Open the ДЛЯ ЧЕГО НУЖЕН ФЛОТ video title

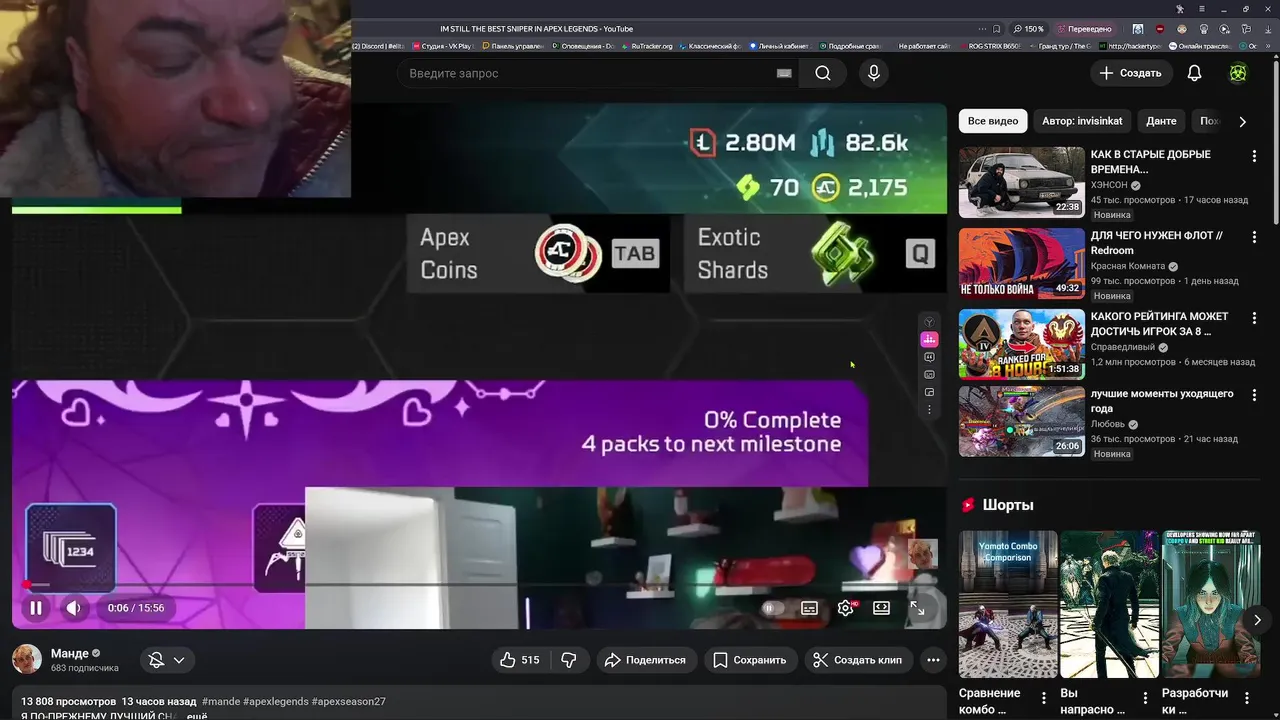click(x=1156, y=243)
